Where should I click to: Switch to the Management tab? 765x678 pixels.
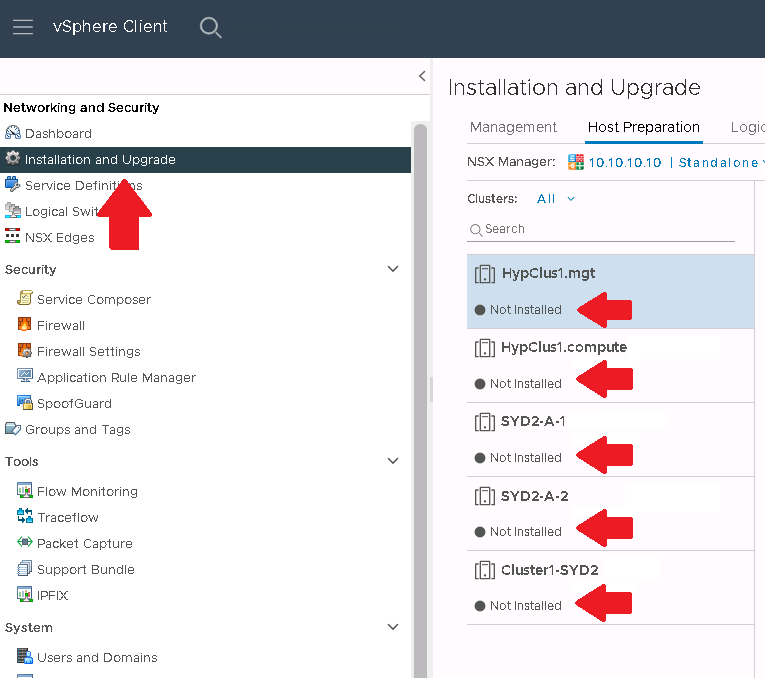513,127
